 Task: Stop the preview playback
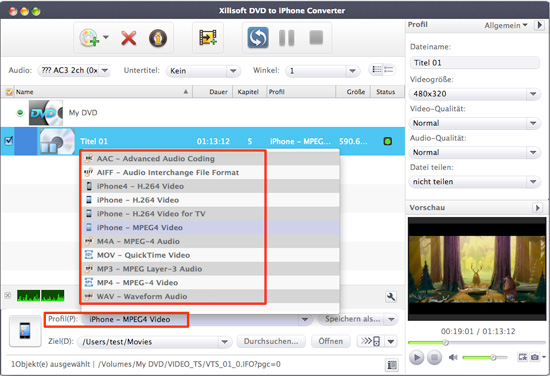pyautogui.click(x=434, y=357)
